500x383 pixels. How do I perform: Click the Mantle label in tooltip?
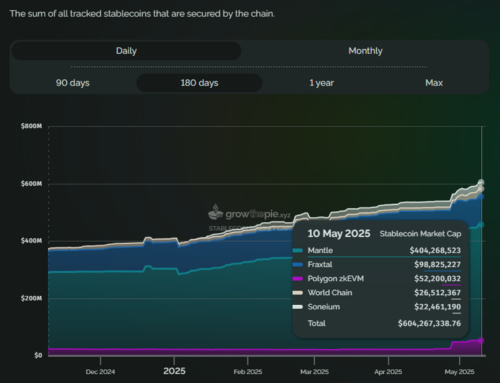click(320, 250)
